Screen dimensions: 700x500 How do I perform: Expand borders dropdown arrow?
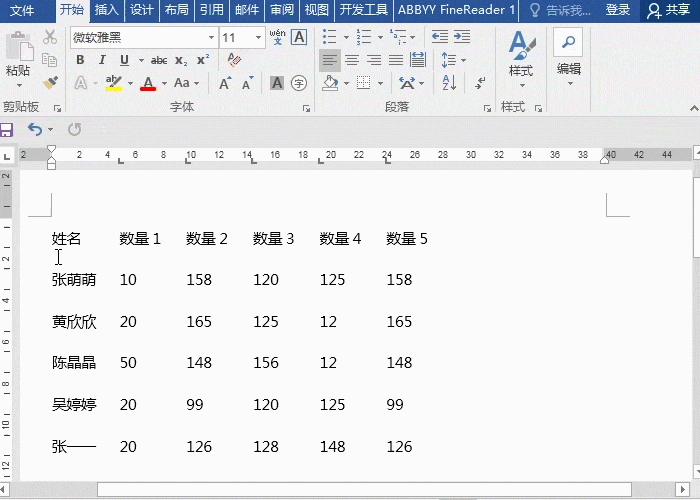380,83
